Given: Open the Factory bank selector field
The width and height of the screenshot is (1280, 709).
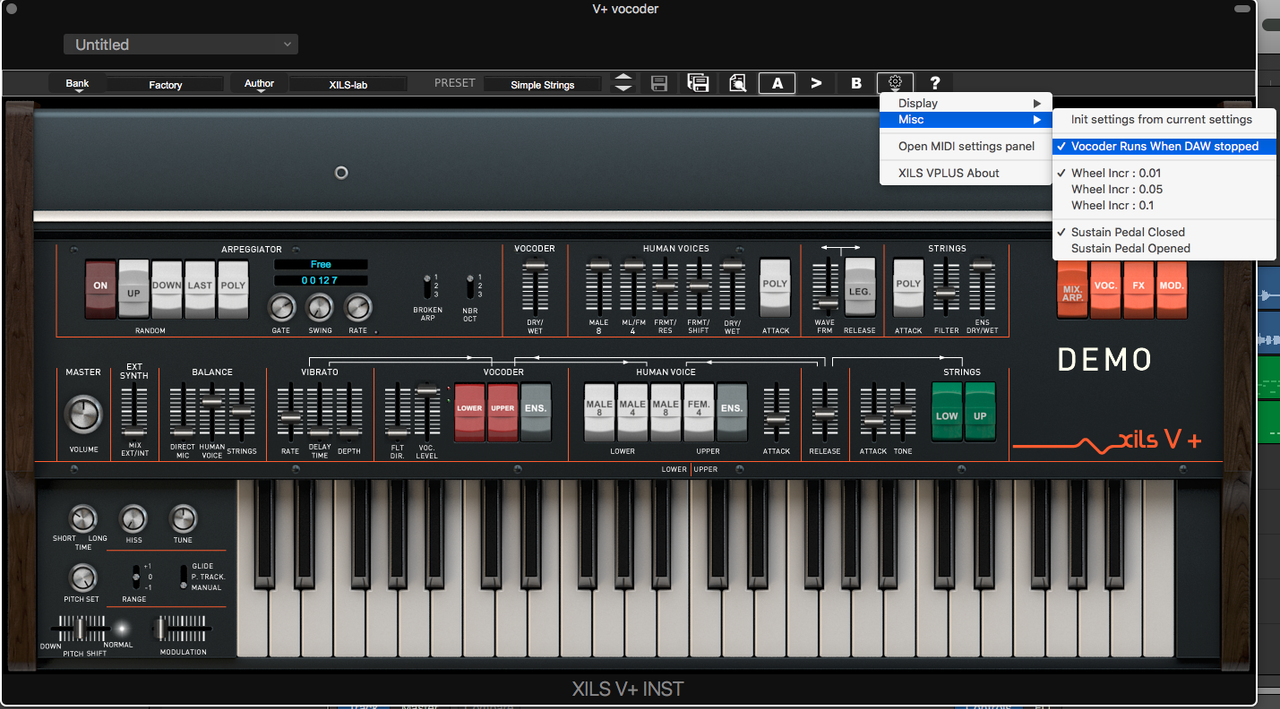Looking at the screenshot, I should coord(165,85).
